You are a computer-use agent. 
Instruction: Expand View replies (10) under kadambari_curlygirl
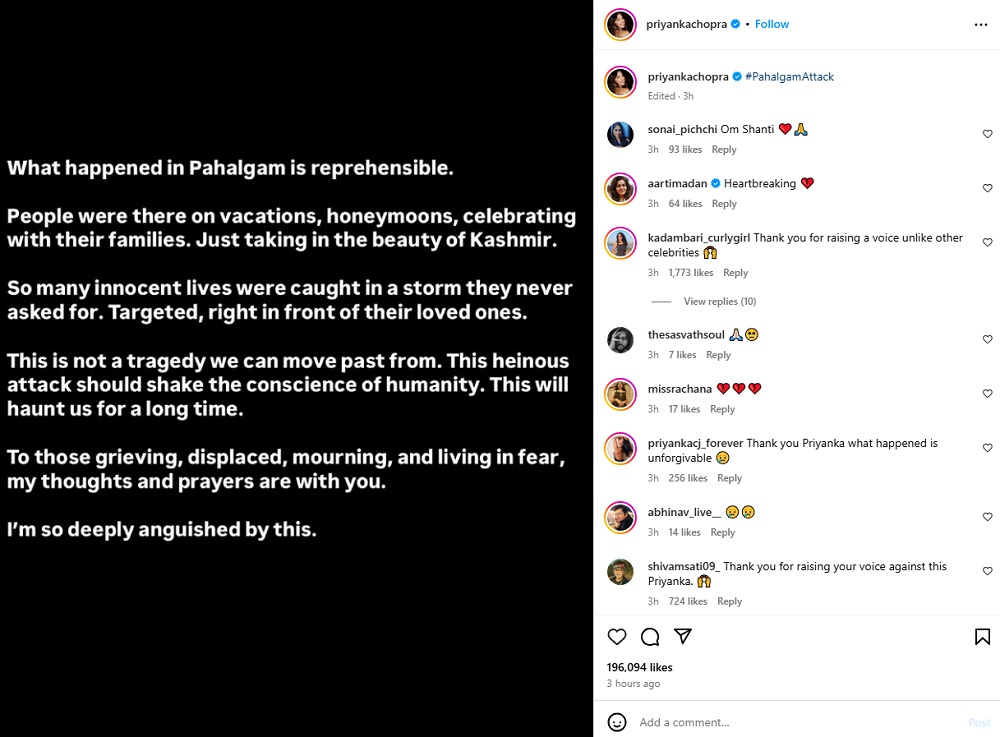[719, 301]
